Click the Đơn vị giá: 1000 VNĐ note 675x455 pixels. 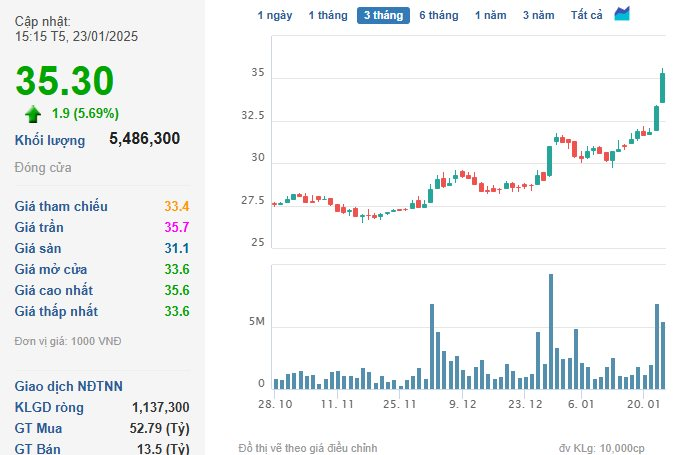point(68,341)
